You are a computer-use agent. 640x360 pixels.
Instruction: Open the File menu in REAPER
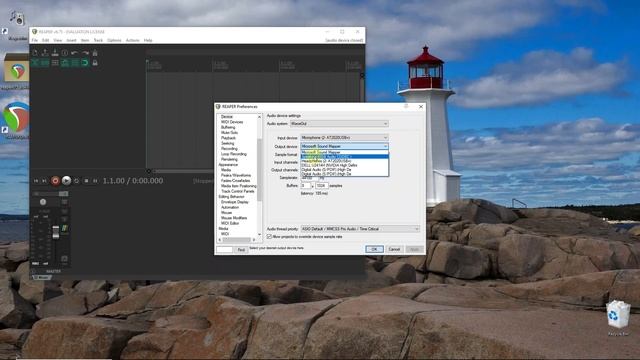(35, 40)
